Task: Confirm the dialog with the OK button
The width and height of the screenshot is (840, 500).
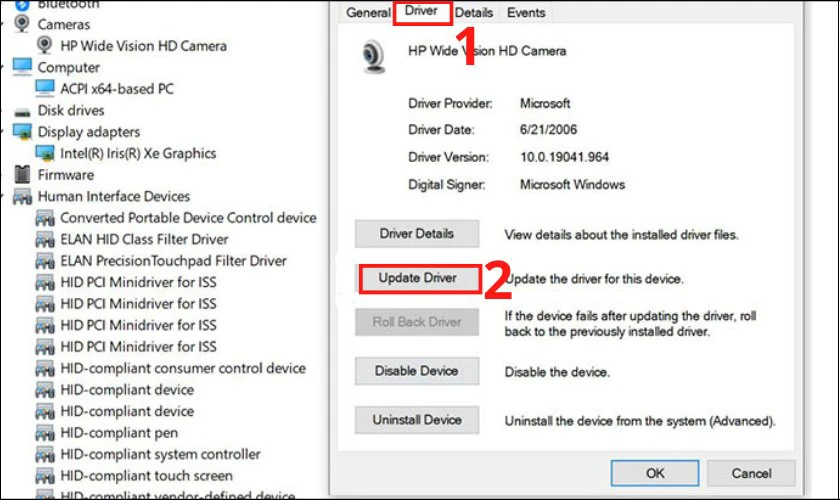Action: [x=655, y=473]
